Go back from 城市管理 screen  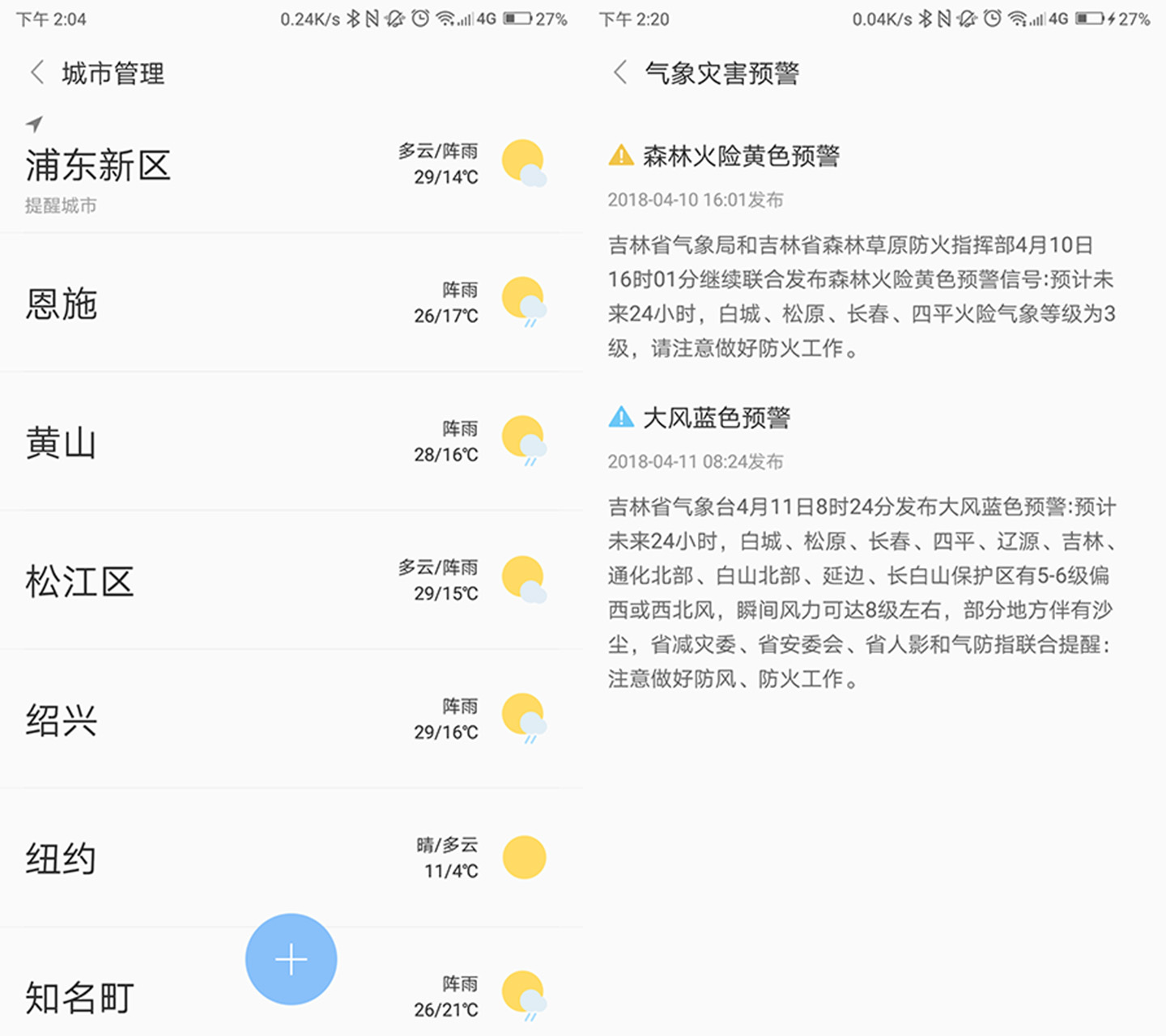click(36, 73)
